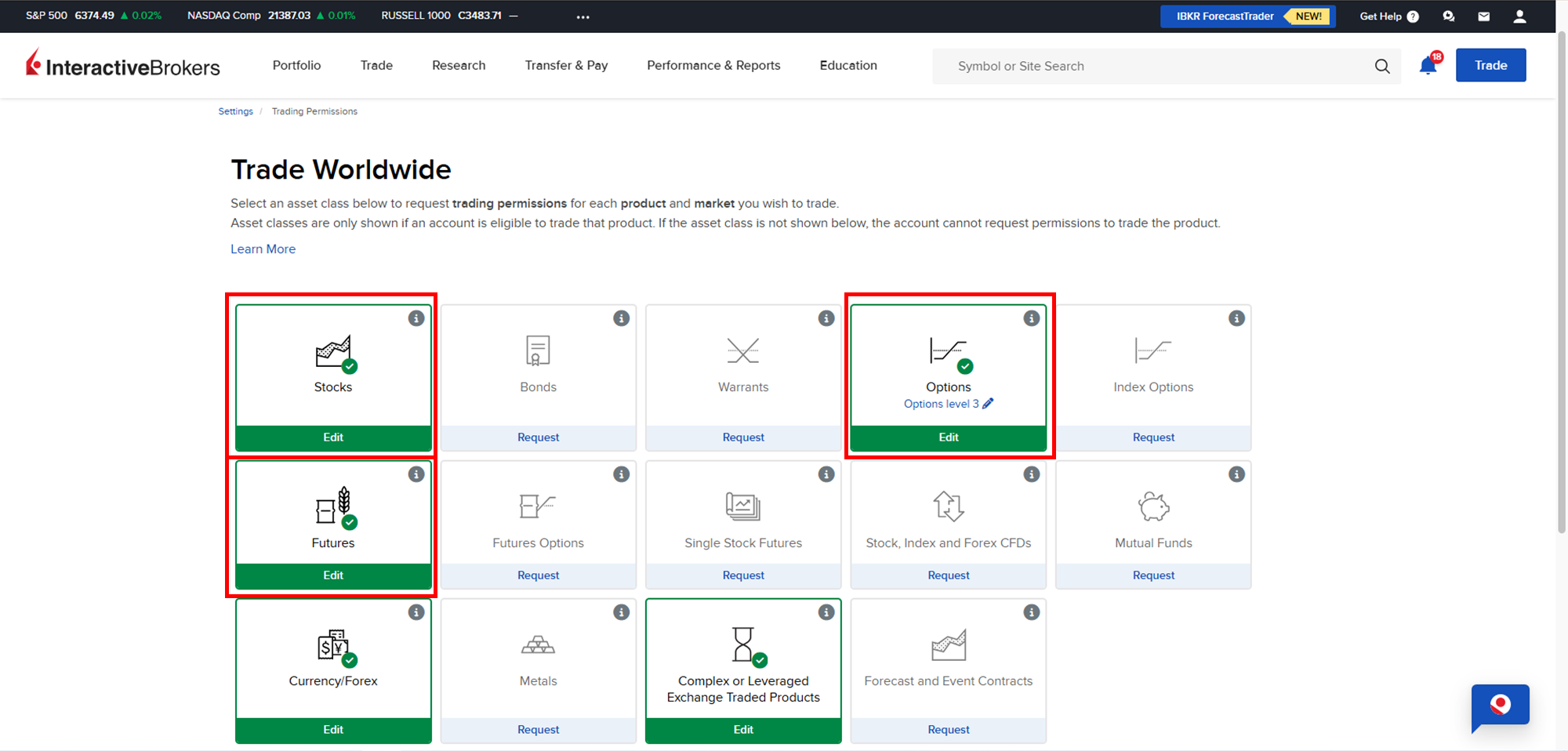This screenshot has height=751, width=1568.
Task: Click the Mutual Funds piggy bank icon
Action: tap(1153, 506)
